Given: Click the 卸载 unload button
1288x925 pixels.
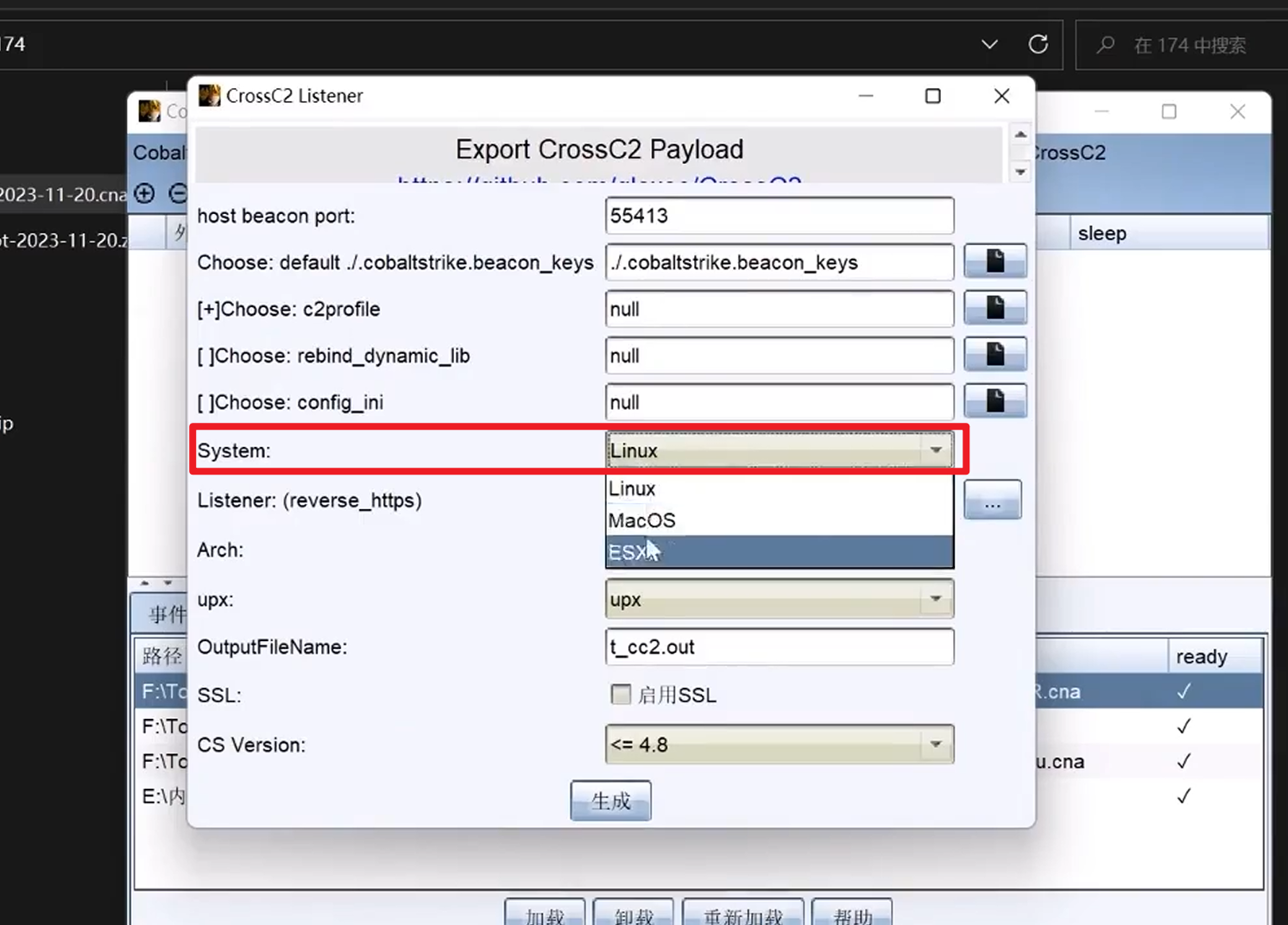Looking at the screenshot, I should (x=635, y=913).
